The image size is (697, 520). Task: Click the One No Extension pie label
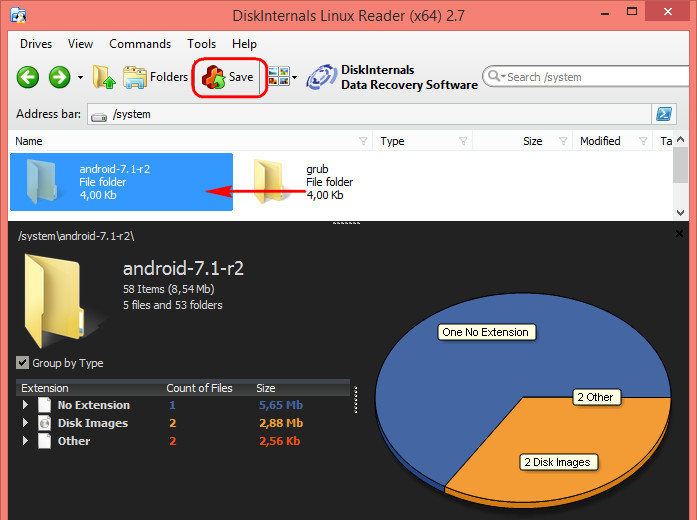(x=486, y=332)
